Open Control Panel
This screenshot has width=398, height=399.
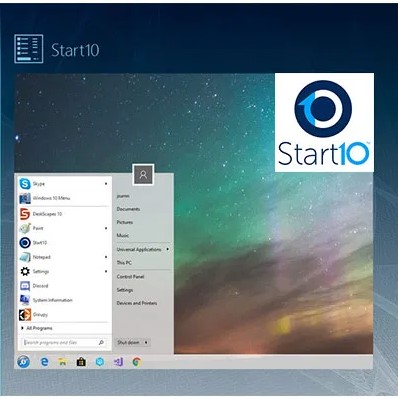[x=130, y=277]
